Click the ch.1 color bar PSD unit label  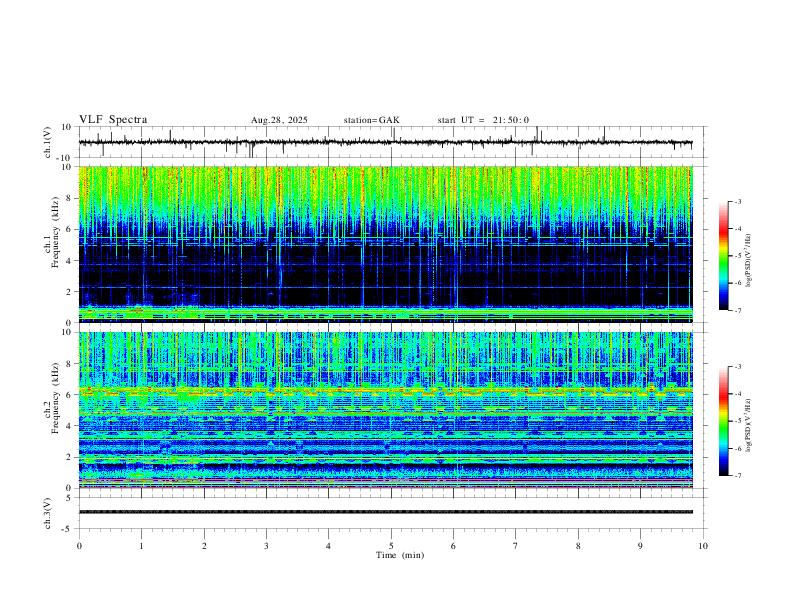pos(749,261)
